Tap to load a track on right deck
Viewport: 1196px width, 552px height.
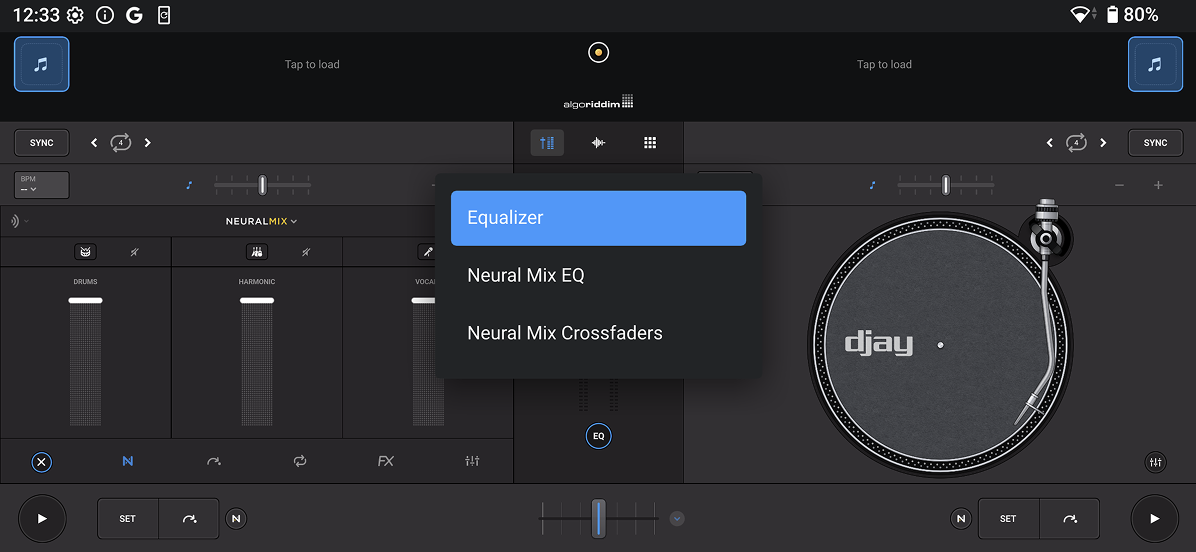[x=884, y=64]
